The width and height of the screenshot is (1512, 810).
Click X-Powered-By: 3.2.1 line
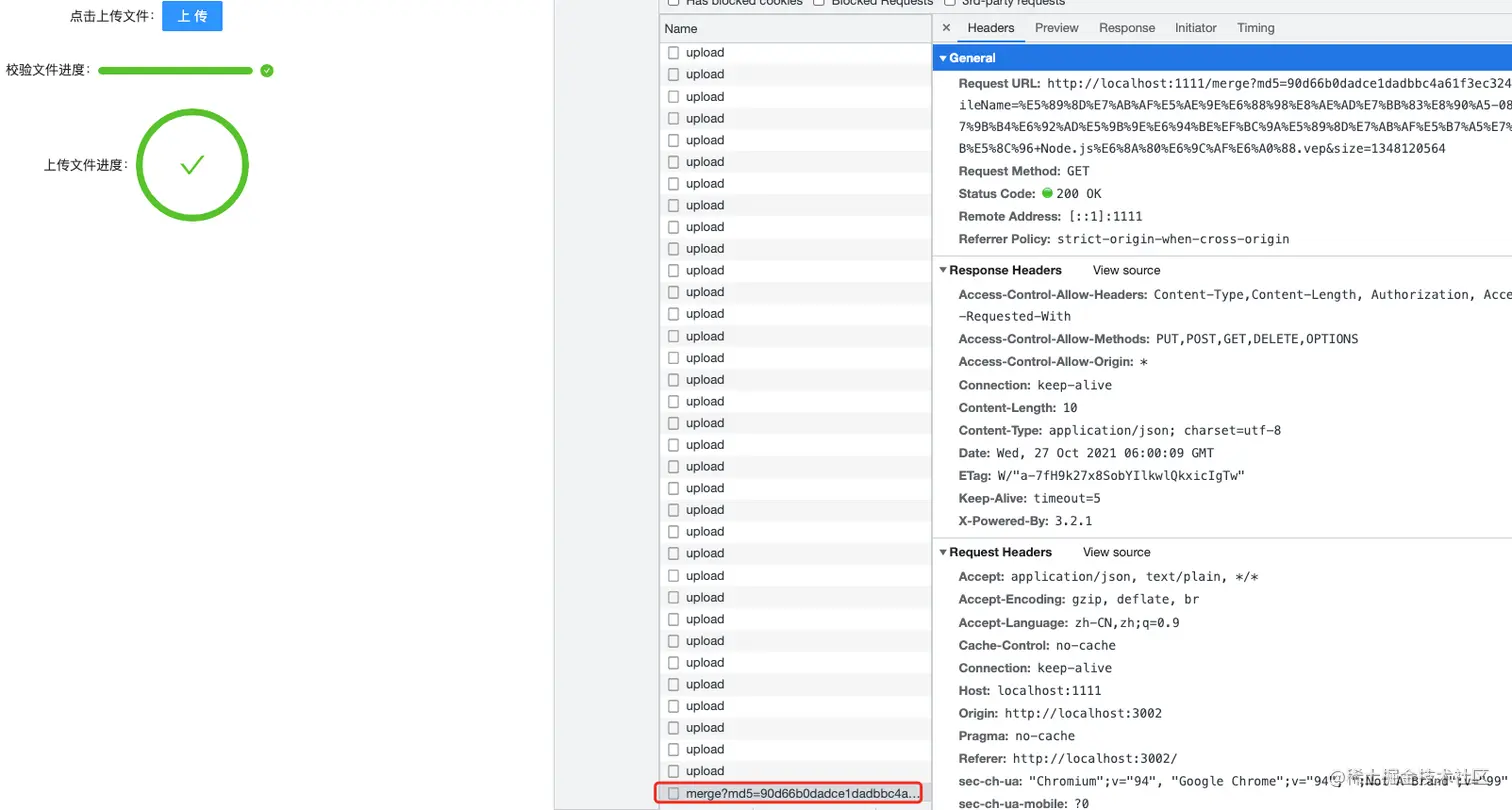point(1025,521)
